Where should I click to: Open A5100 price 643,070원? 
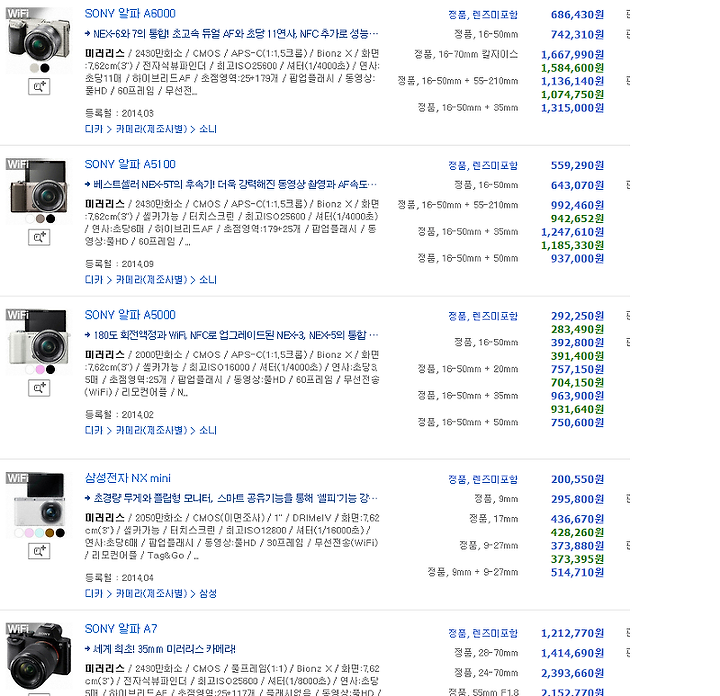pyautogui.click(x=577, y=185)
